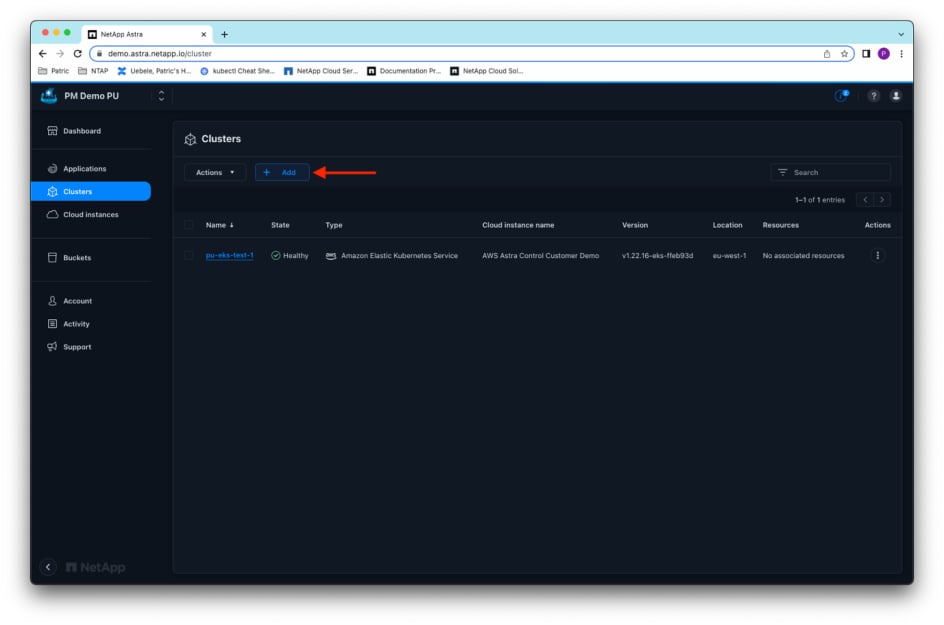The width and height of the screenshot is (944, 625).
Task: Click Amazon Elastic Kubernetes Service type cell
Action: coord(392,255)
